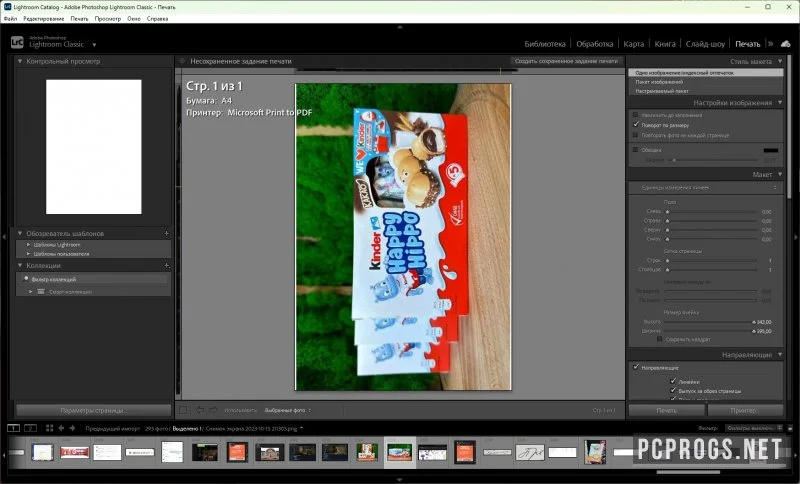This screenshot has height=484, width=800.
Task: Go back using filmstrip left arrow
Action: click(61, 428)
